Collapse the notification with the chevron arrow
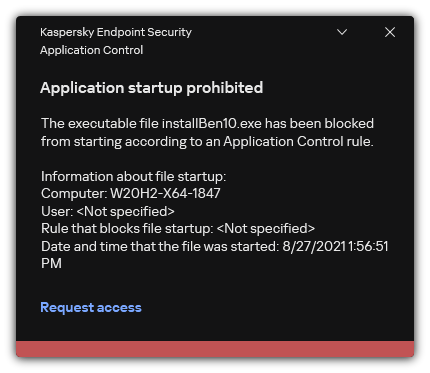 pos(342,32)
